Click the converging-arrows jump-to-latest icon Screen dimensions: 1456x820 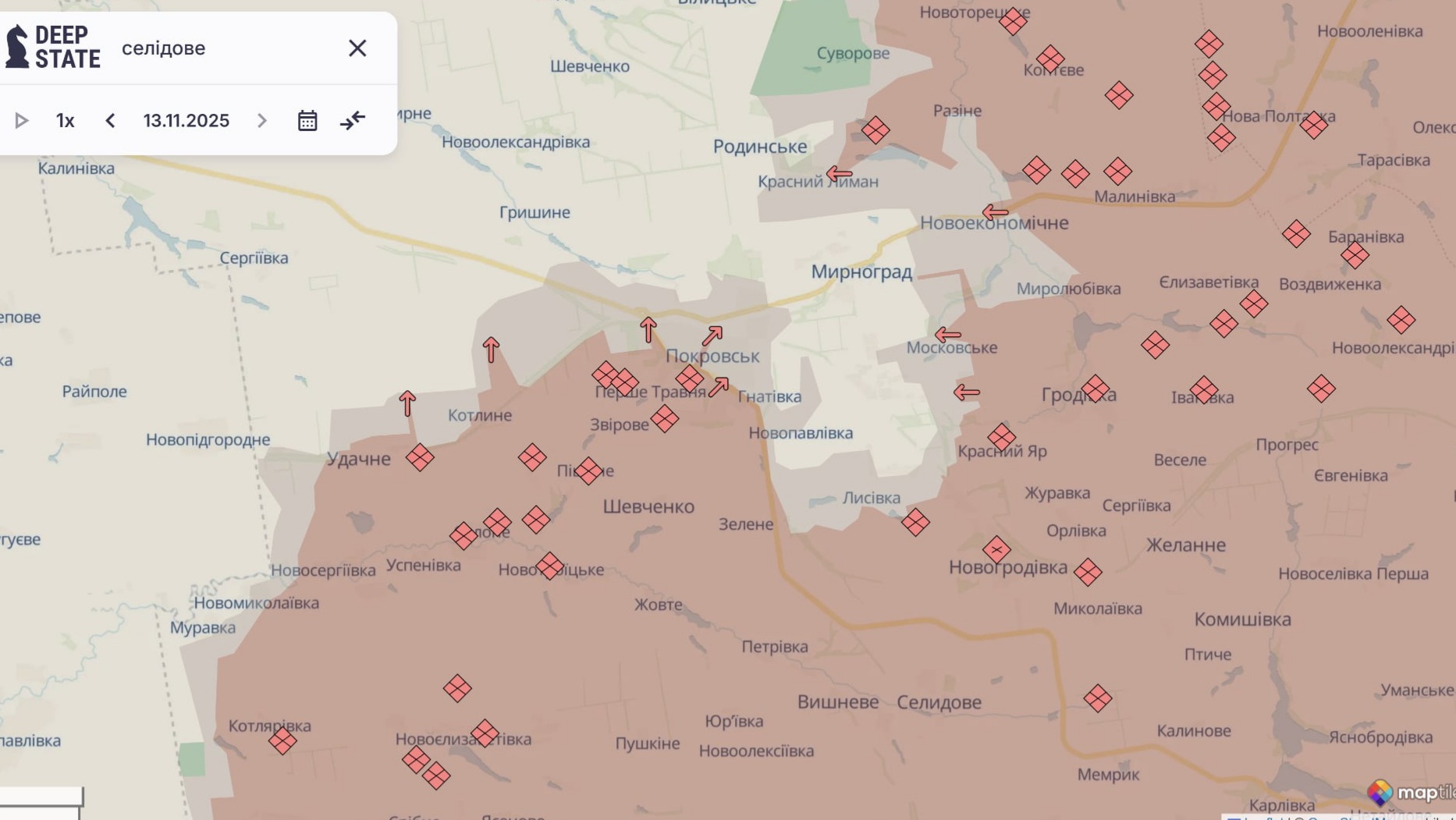[x=353, y=119]
